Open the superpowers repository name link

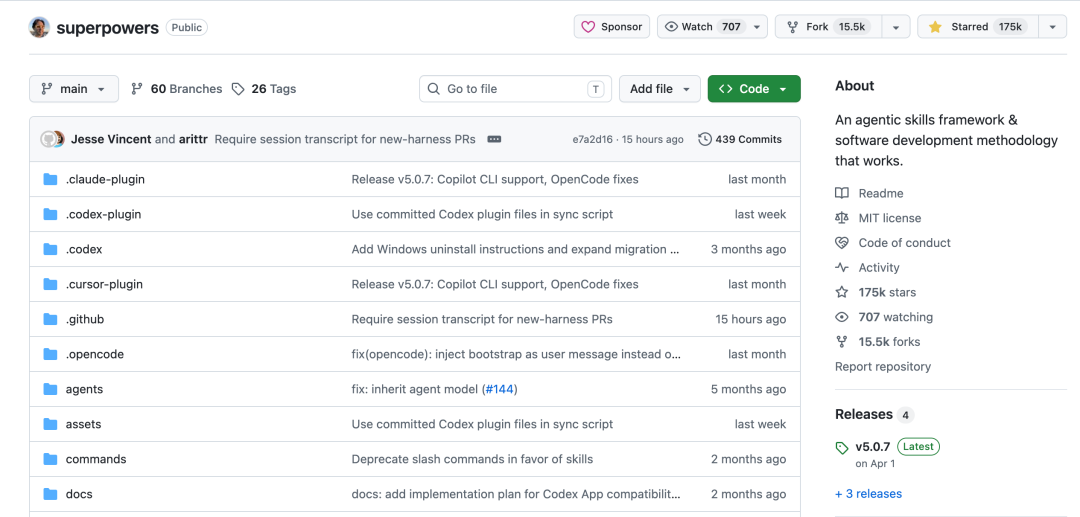(x=107, y=28)
